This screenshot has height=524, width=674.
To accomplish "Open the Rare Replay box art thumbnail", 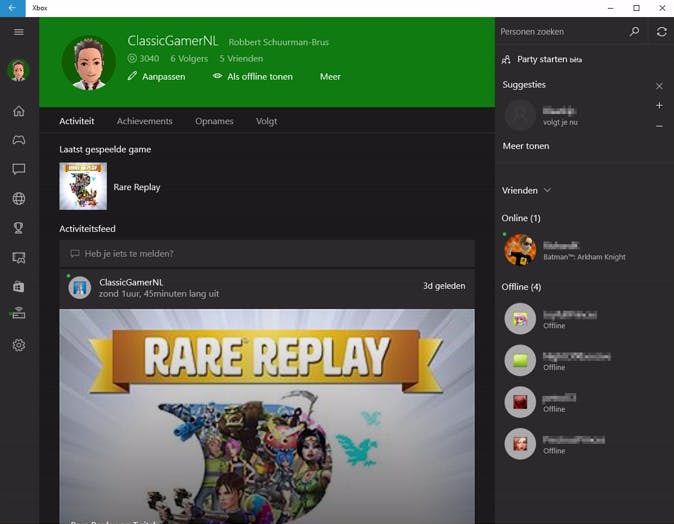I will tap(83, 186).
